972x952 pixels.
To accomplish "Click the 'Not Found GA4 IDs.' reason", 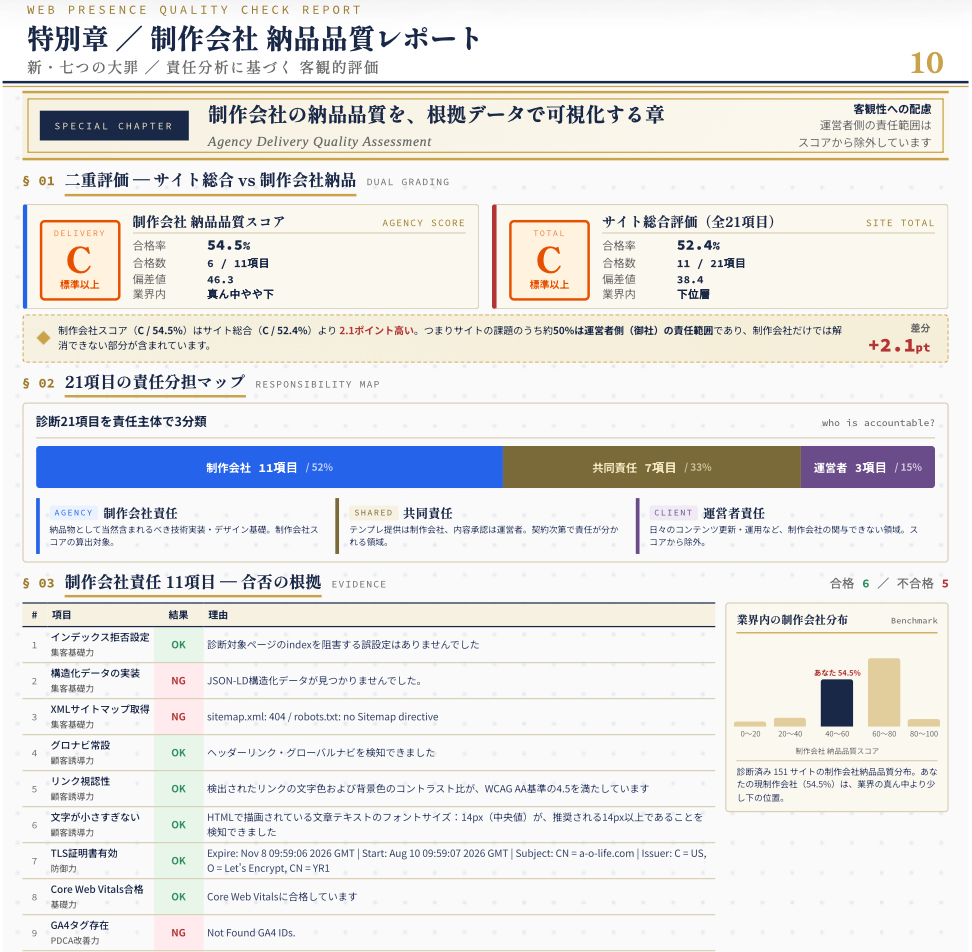I will 251,932.
